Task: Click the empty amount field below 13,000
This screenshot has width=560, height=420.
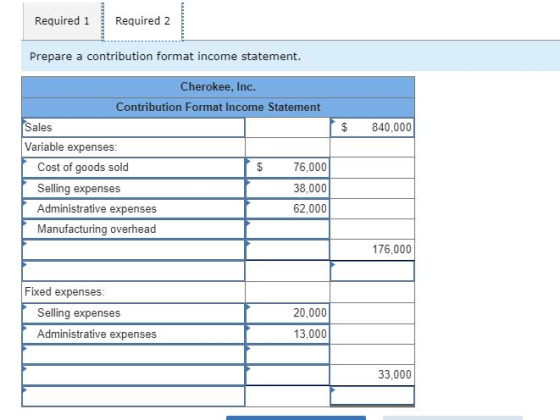Action: (288, 354)
